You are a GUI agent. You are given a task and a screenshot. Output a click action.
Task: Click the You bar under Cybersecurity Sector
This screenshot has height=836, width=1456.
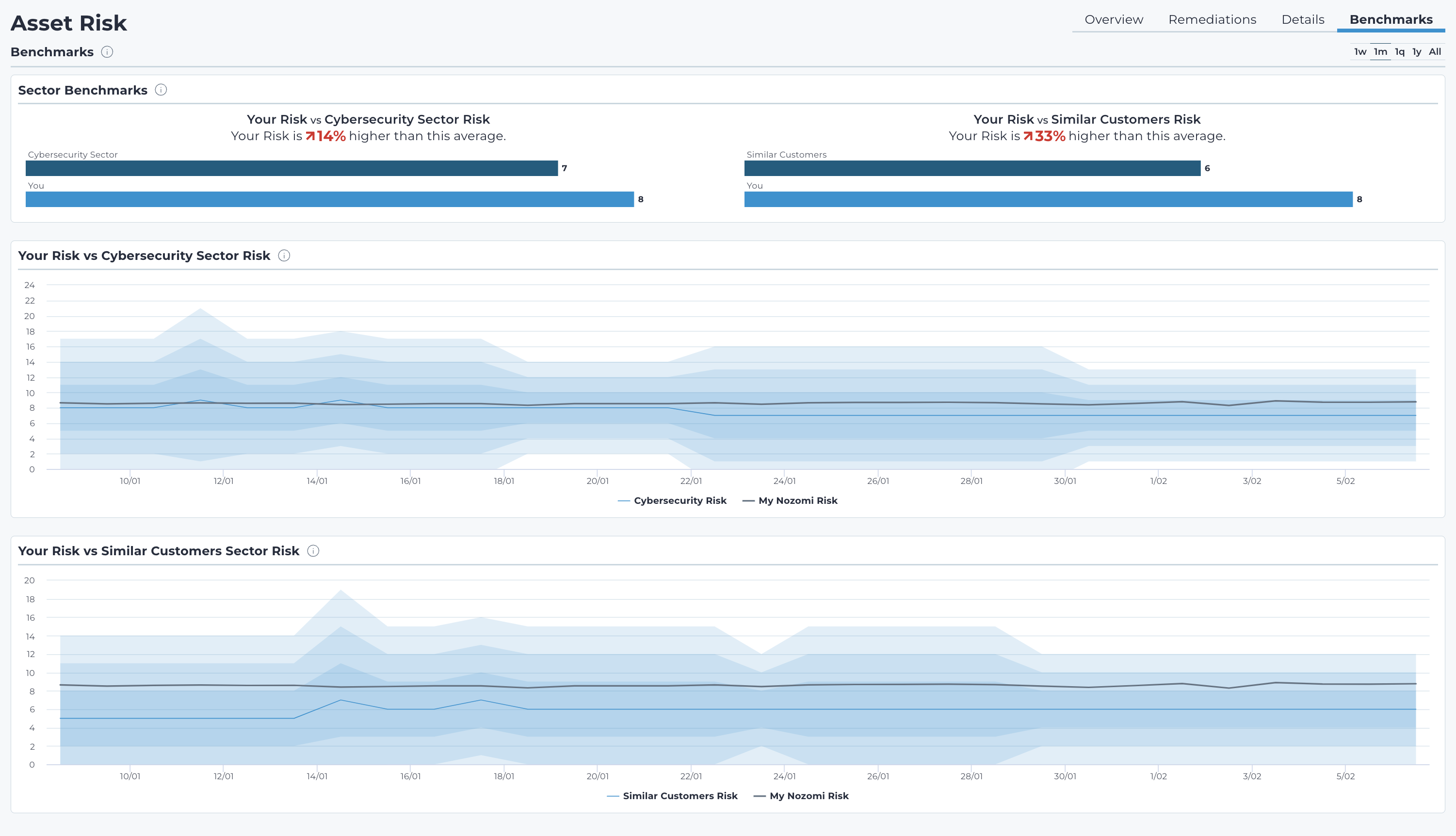tap(329, 199)
